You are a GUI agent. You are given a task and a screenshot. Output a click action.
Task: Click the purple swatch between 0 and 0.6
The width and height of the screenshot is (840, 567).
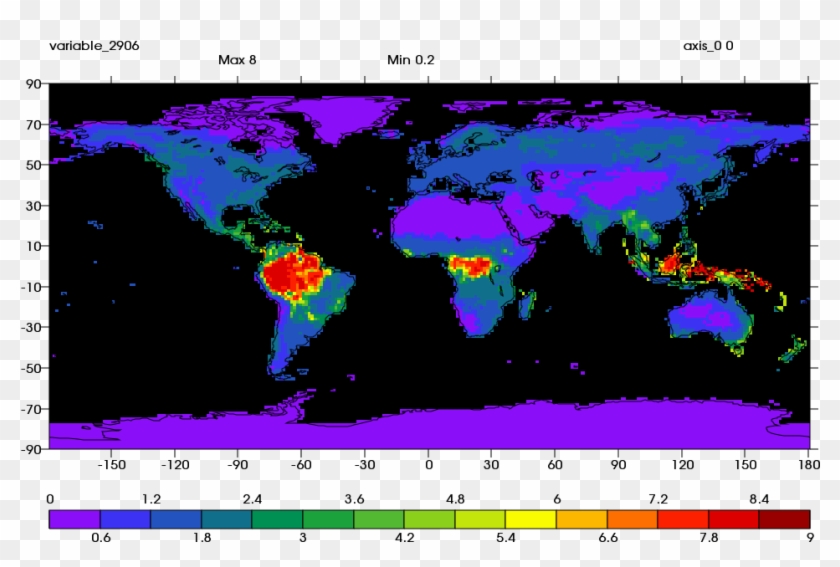[x=75, y=519]
